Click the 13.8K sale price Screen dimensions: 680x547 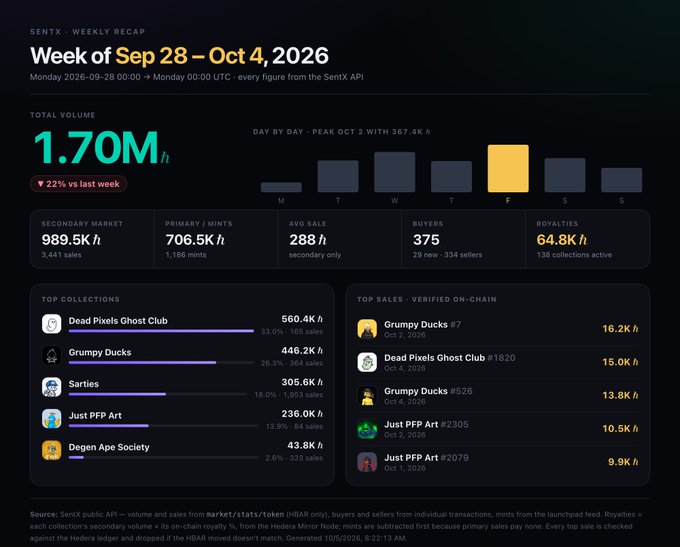coord(620,396)
